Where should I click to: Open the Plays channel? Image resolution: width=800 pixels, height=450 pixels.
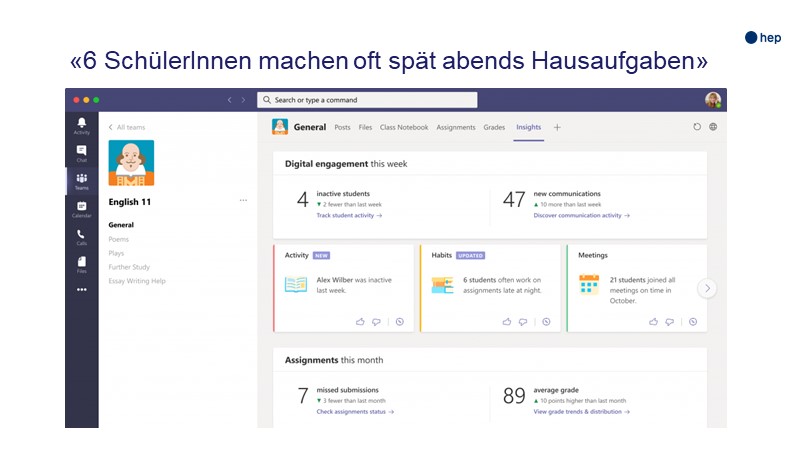(116, 253)
